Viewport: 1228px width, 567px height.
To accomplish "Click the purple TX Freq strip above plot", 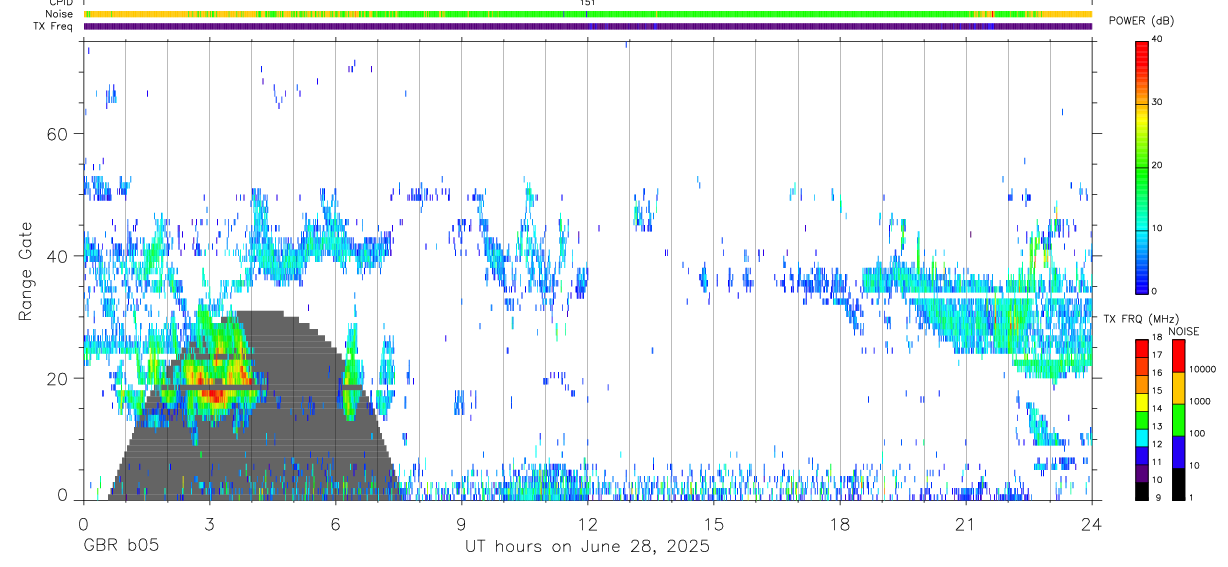I will point(587,26).
